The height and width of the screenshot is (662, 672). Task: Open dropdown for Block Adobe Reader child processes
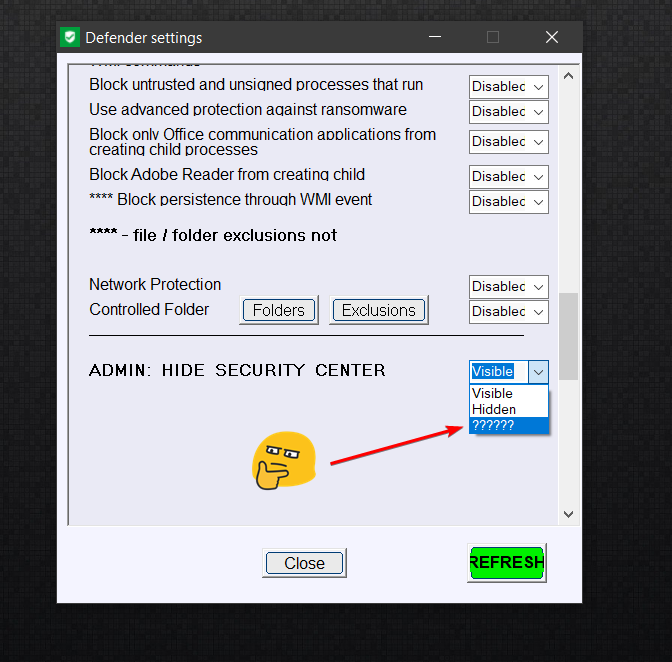click(508, 177)
